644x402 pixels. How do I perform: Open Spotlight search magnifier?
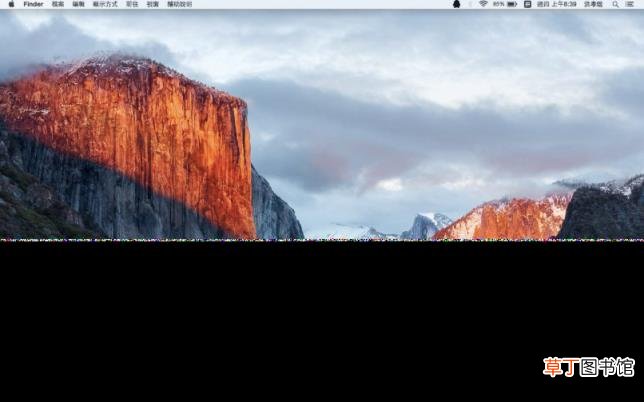pyautogui.click(x=615, y=4)
